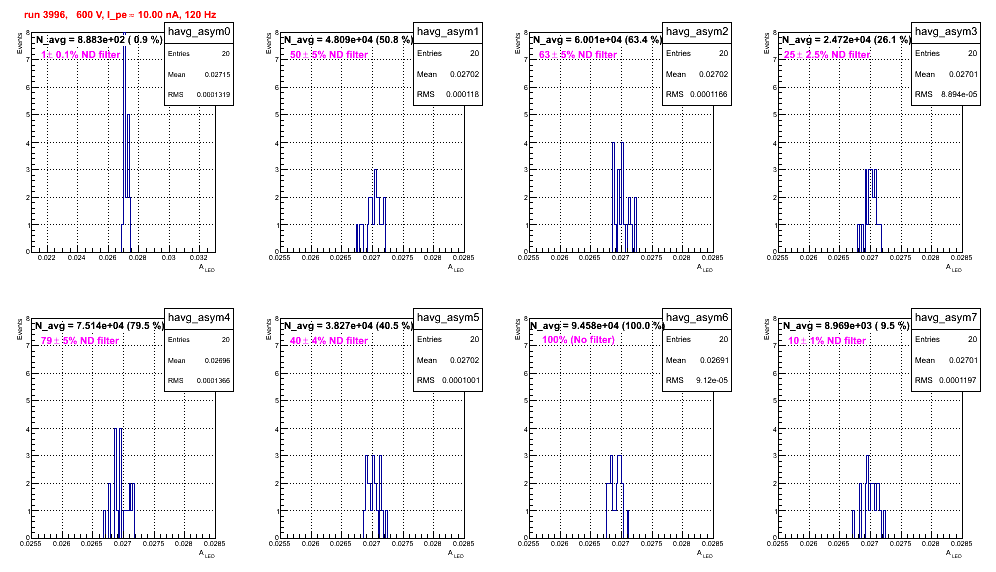Click the N_avg = 8.883e+02 label
This screenshot has width=996, height=572.
98,39
